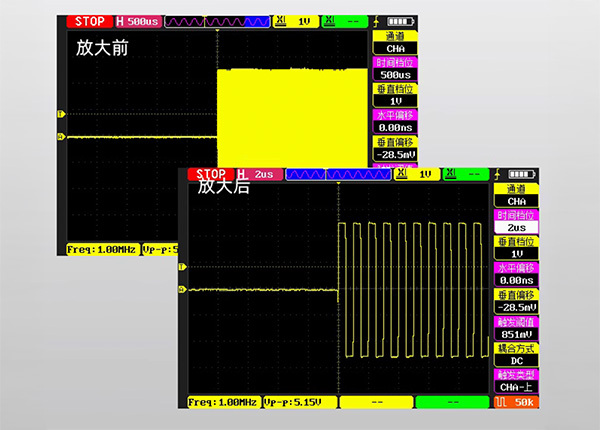Click the yellow X1 1V channel indicator on the 500us screen
The image size is (600, 430).
pyautogui.click(x=297, y=20)
